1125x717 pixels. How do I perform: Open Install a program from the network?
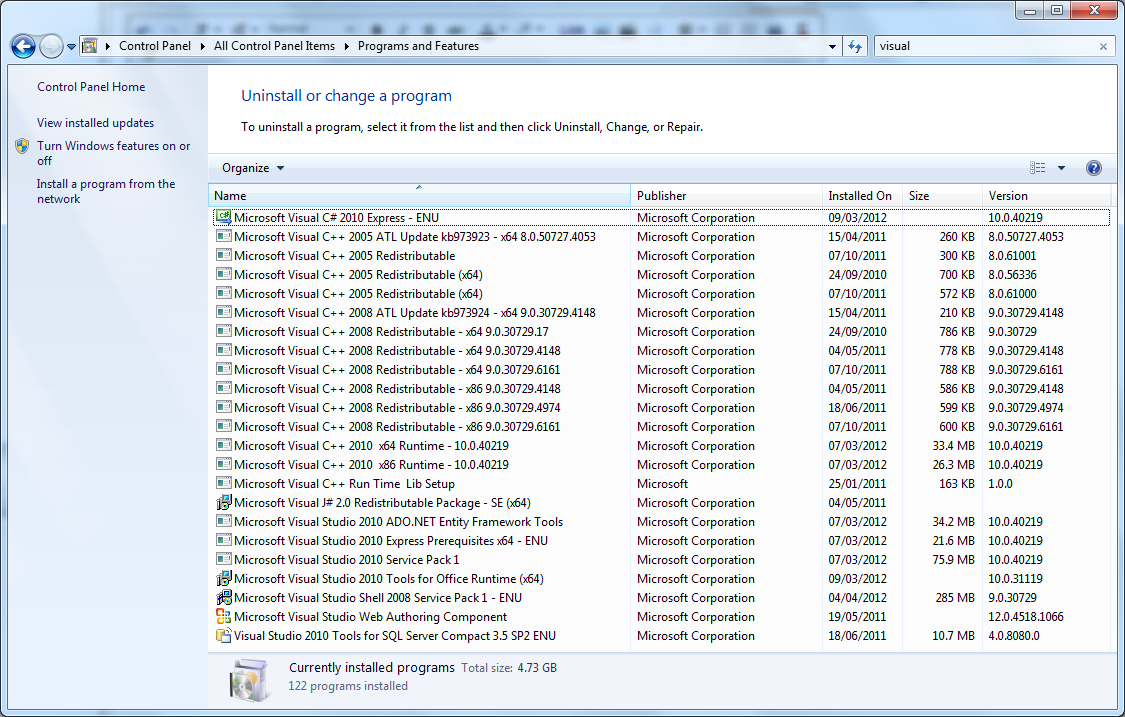(x=106, y=192)
